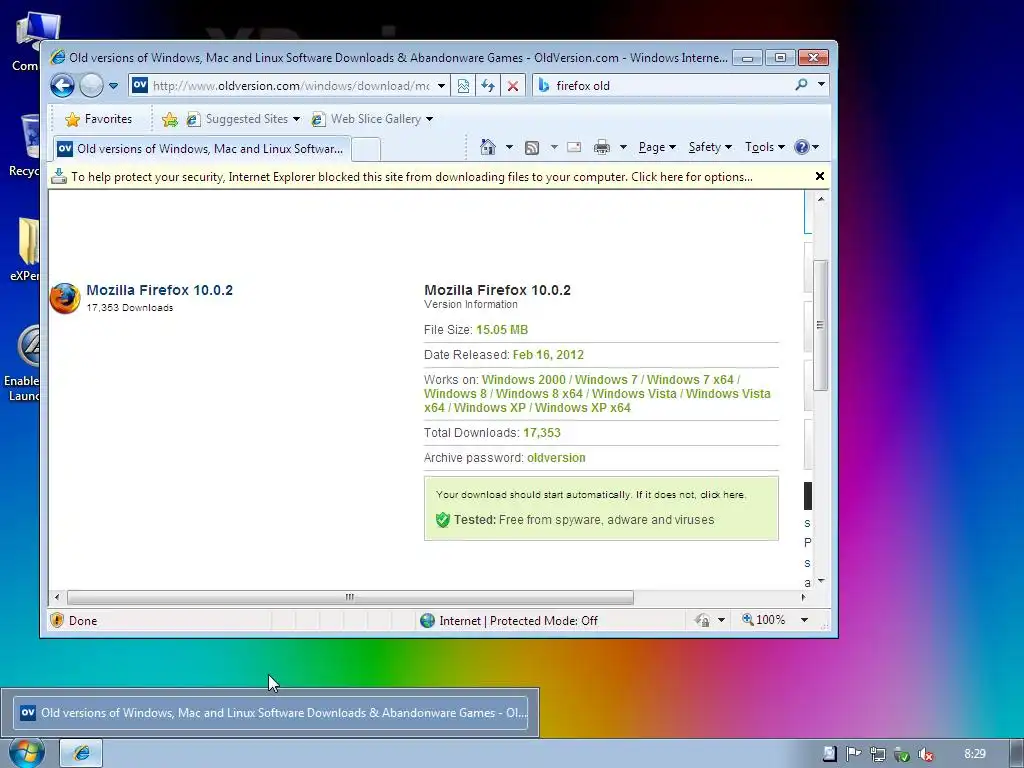Refresh the page with the refresh icon
The image size is (1024, 768).
[488, 86]
